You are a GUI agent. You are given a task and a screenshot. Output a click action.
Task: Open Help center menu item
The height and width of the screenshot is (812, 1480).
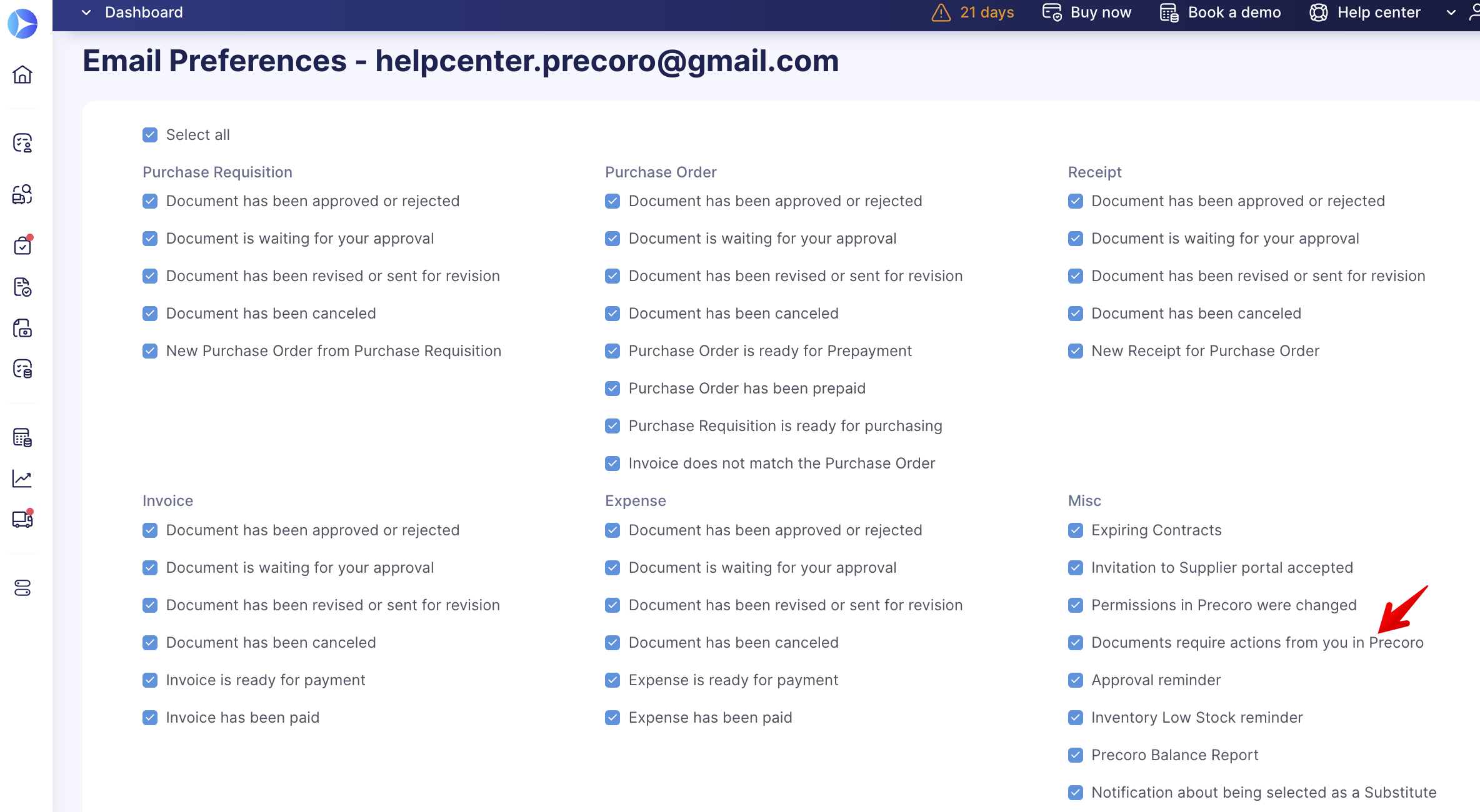point(1378,12)
